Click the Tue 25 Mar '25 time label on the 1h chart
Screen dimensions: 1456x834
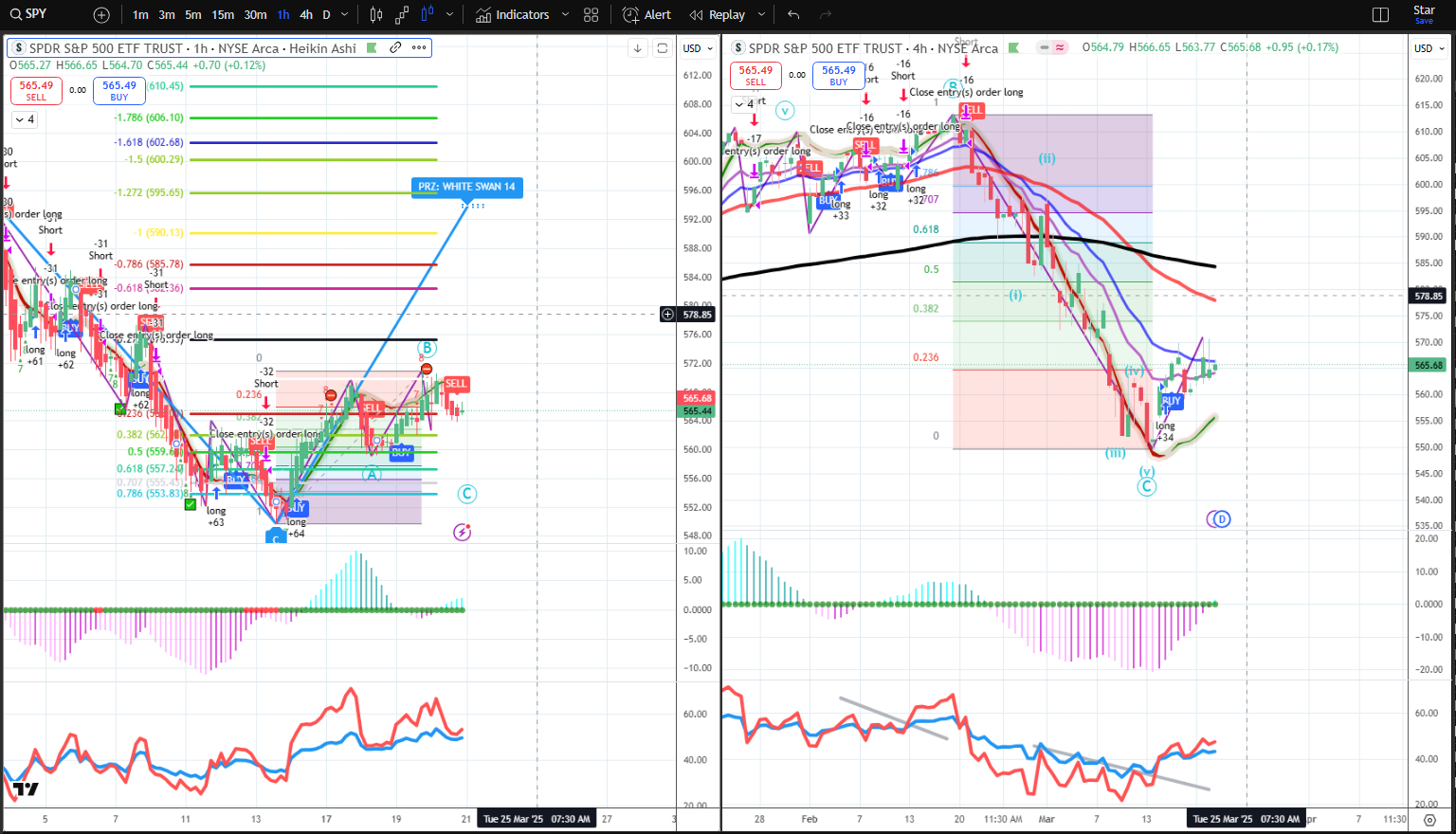pos(537,819)
